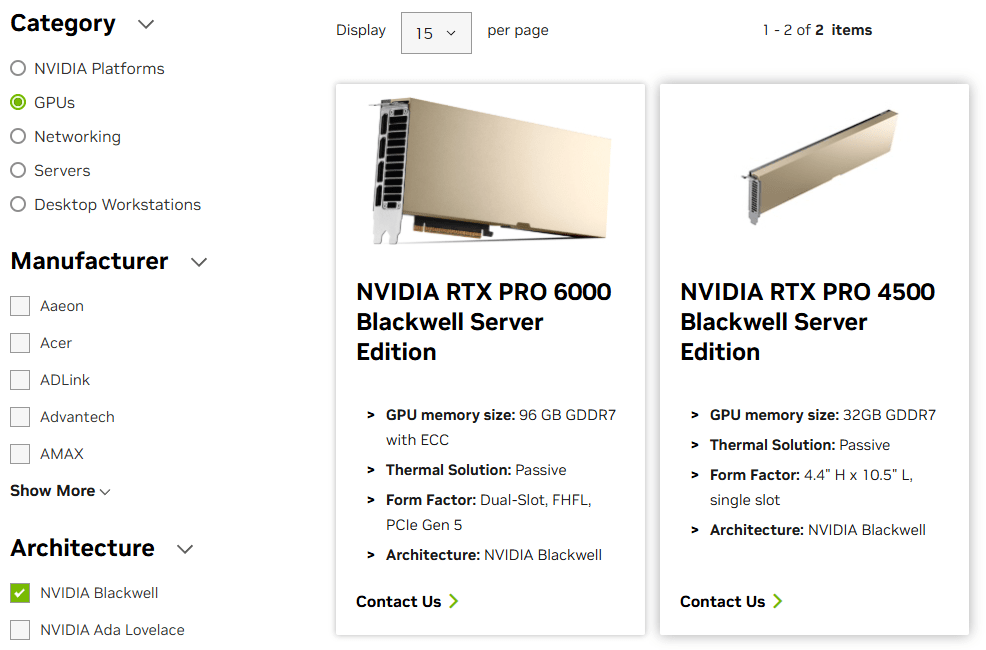Select the Networking category radio button
The image size is (986, 650).
[18, 136]
